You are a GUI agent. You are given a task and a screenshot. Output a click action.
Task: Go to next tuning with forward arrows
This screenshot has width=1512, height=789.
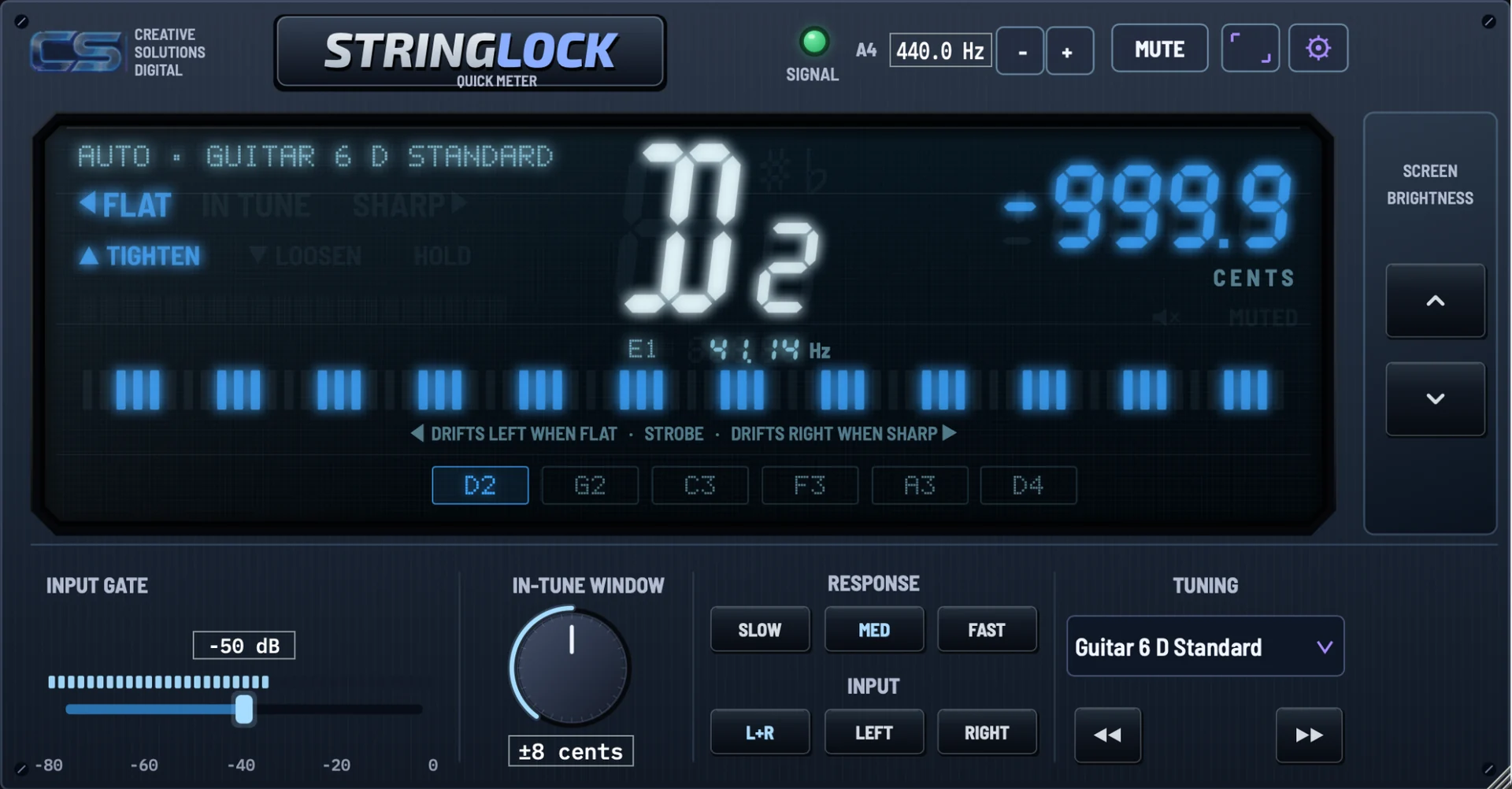click(x=1309, y=735)
